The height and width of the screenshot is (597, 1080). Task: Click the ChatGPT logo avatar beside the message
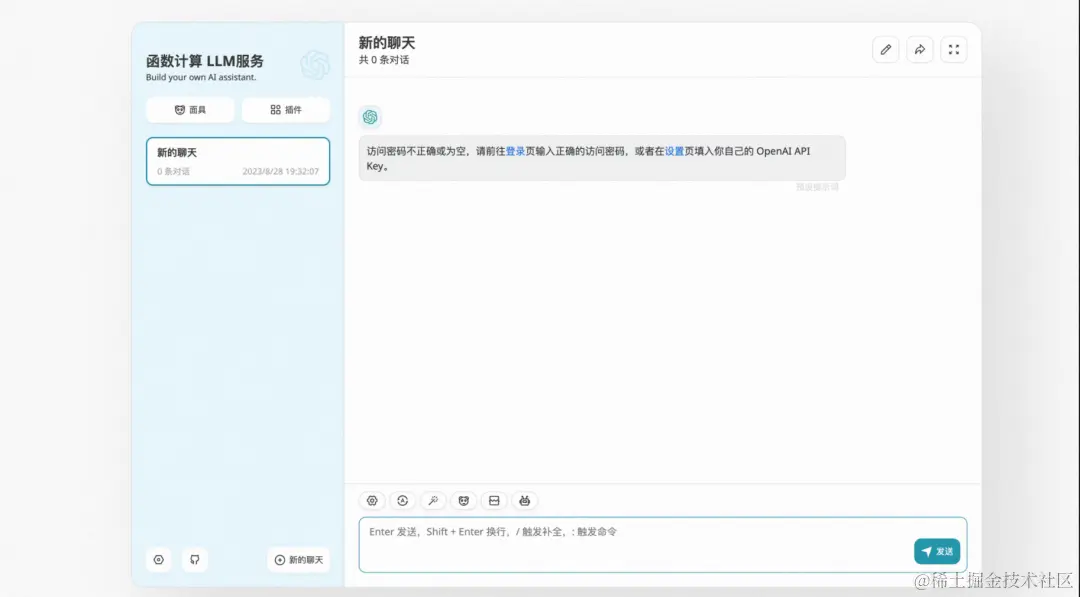tap(371, 116)
